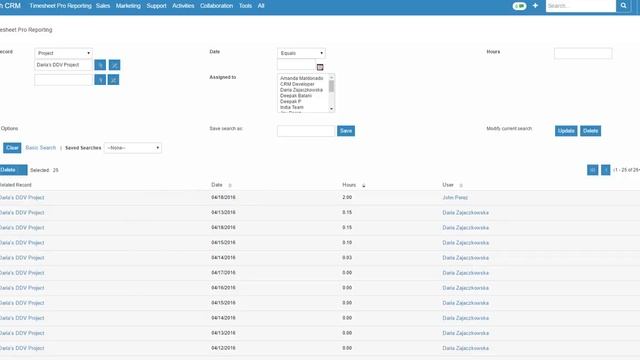This screenshot has height=360, width=640.
Task: Click the up arrow of the Assigned to list scrollbar
Action: tap(331, 77)
